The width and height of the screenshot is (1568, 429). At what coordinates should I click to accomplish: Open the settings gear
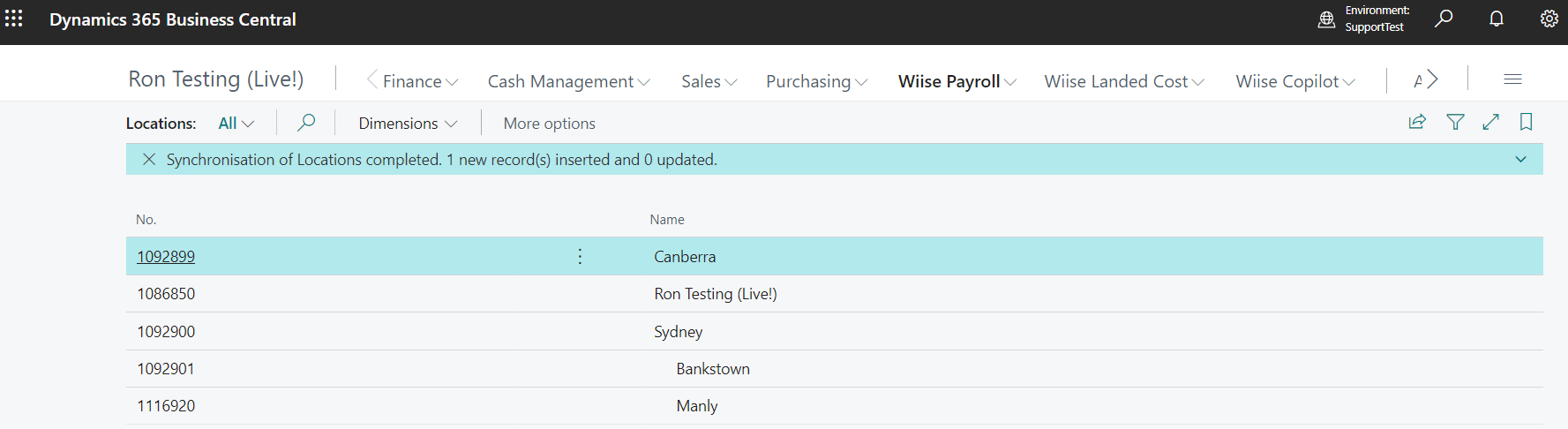[x=1549, y=19]
